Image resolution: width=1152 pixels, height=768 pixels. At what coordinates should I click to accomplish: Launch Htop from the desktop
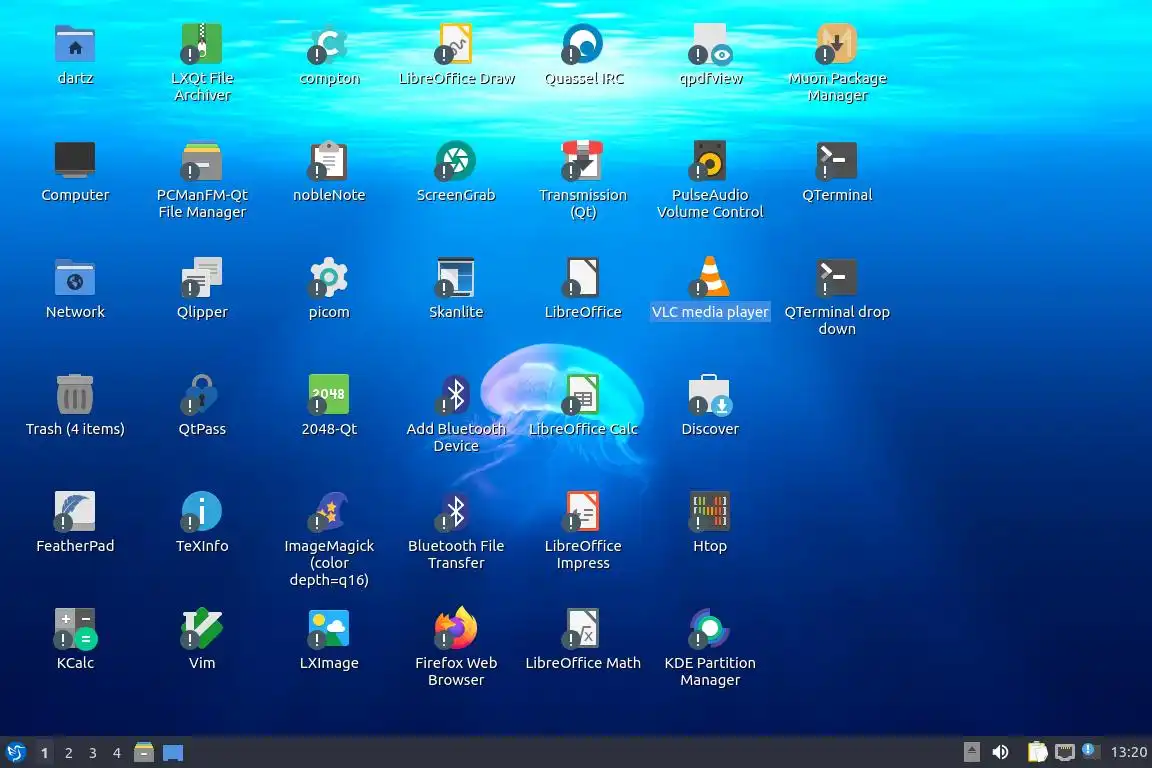coord(710,512)
